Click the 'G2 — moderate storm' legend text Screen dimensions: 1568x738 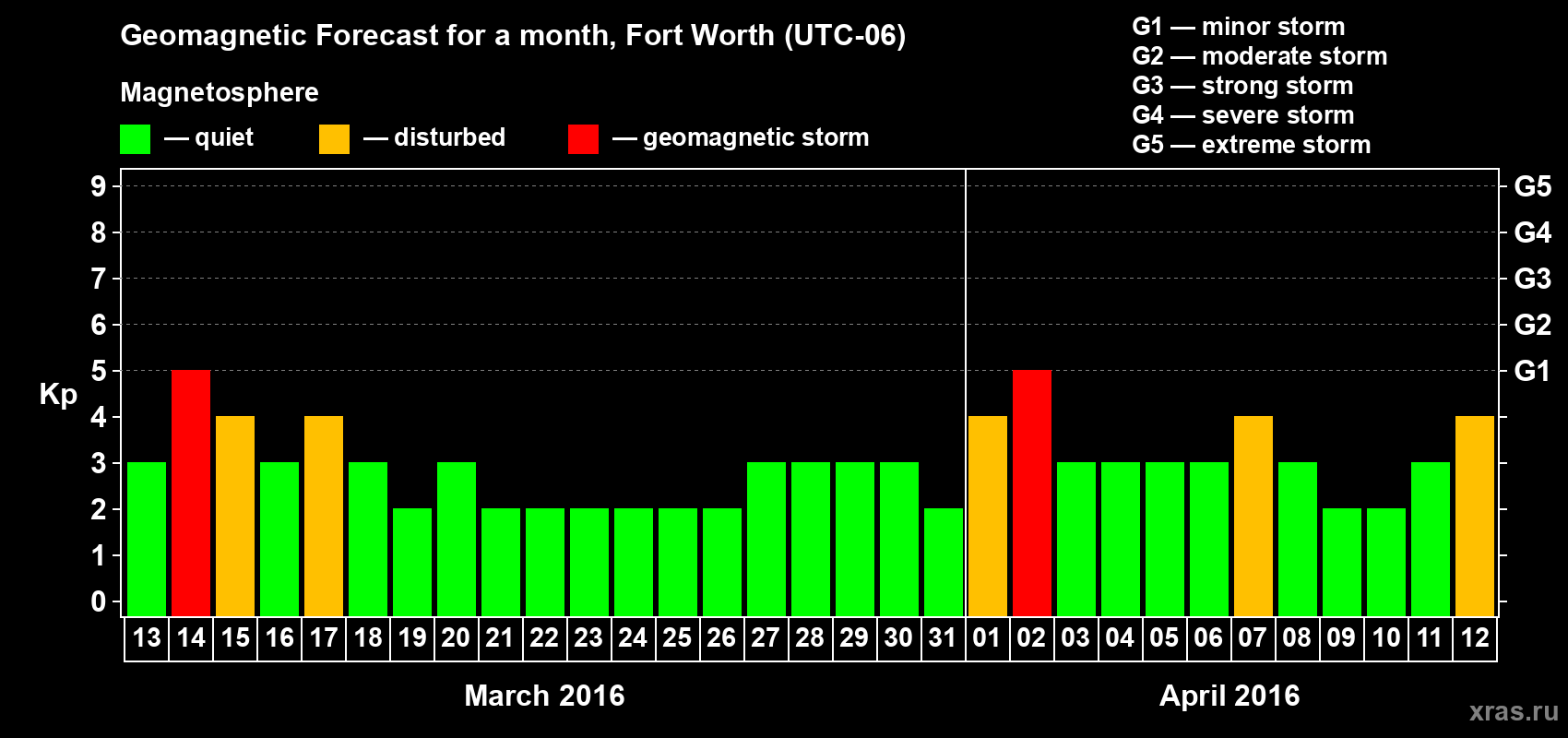pyautogui.click(x=1260, y=56)
